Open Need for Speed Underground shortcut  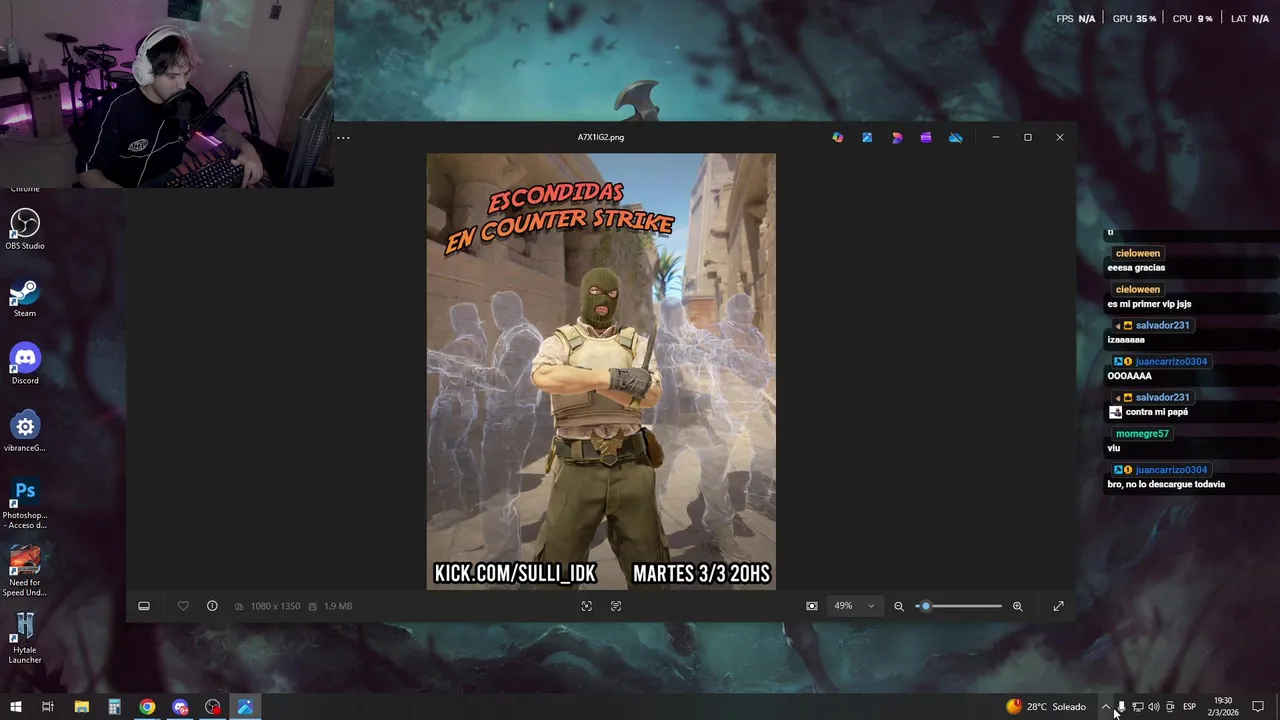(25, 572)
